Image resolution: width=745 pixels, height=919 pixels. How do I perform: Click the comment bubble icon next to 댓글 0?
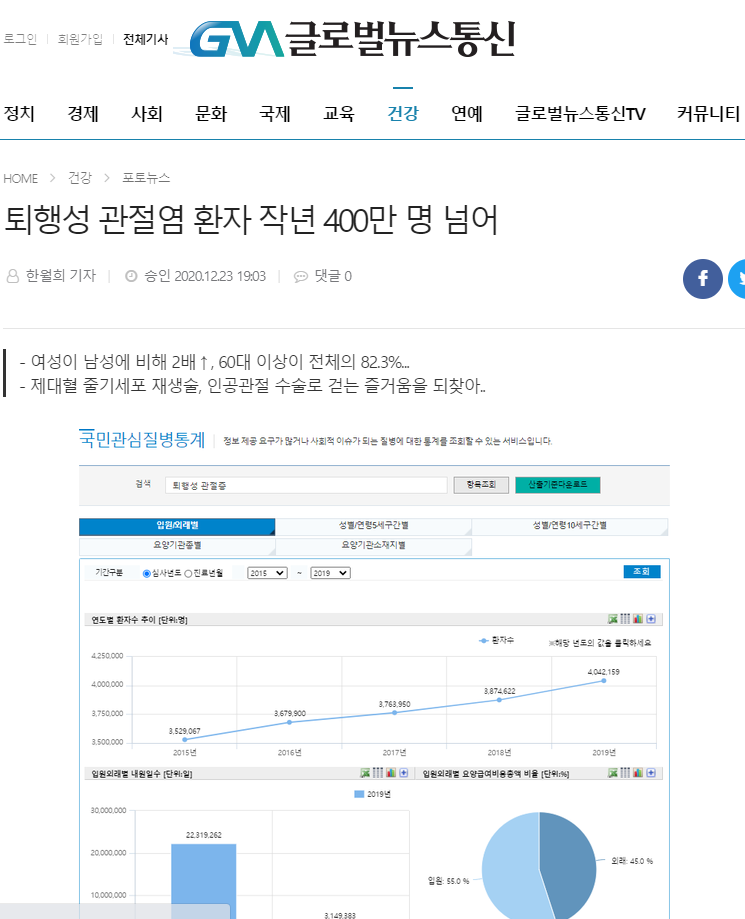[x=301, y=277]
